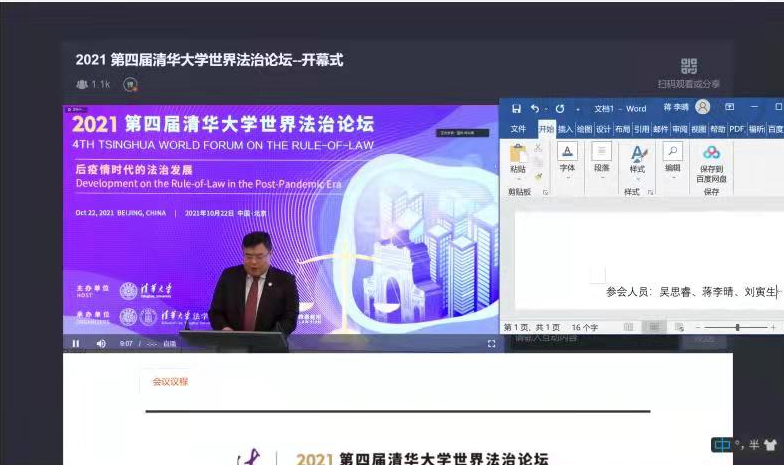Viewport: 784px width, 465px height.
Task: Mute the video using the speaker icon
Action: point(101,344)
